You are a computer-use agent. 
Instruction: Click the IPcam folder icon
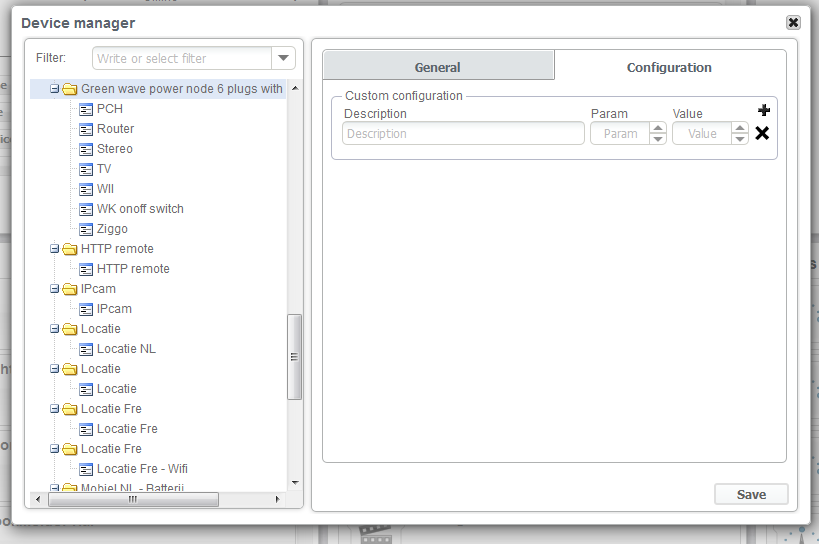coord(70,289)
